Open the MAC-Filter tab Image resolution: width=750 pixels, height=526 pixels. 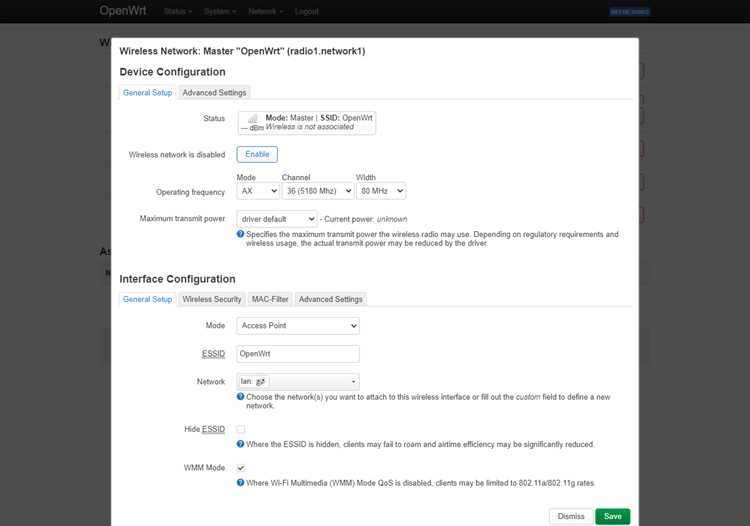click(x=270, y=299)
